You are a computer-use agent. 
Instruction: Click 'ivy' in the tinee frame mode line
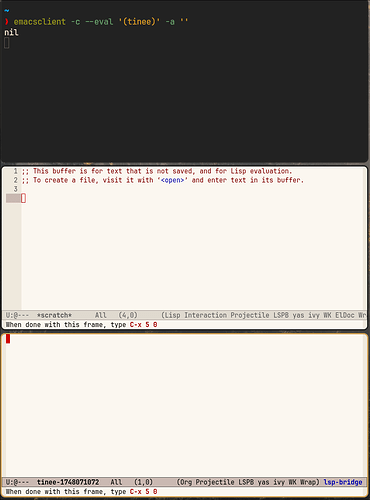279,482
